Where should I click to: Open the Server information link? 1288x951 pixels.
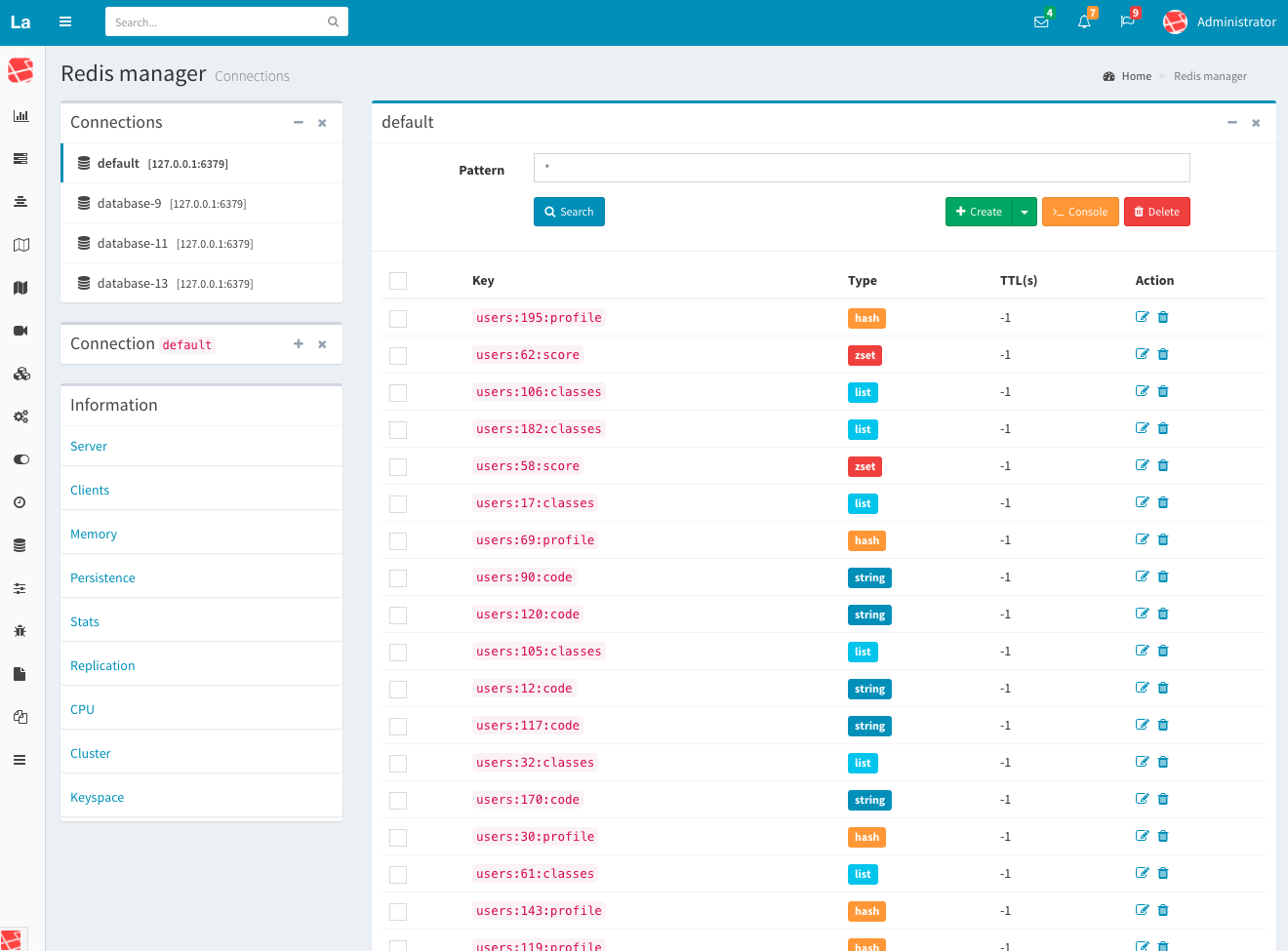(89, 446)
